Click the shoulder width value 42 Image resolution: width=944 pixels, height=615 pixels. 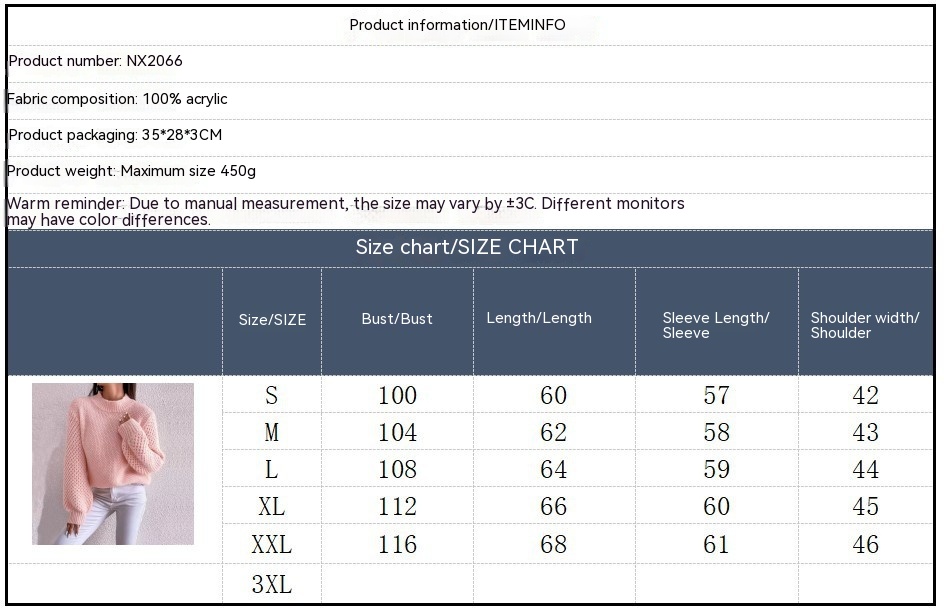click(865, 396)
